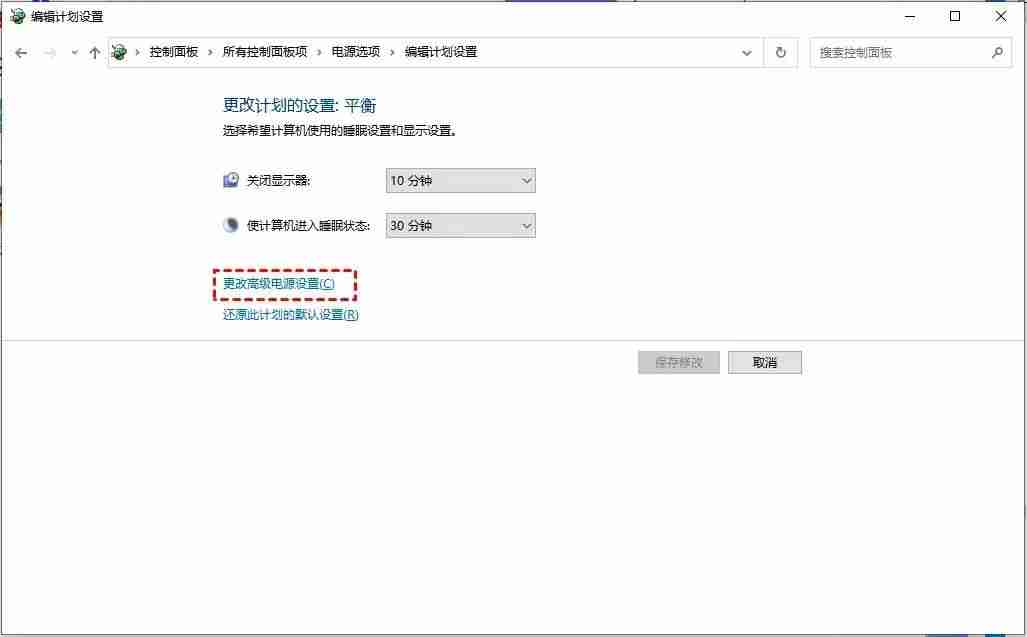Viewport: 1027px width, 637px height.
Task: Click the search magnifier icon
Action: click(x=997, y=52)
